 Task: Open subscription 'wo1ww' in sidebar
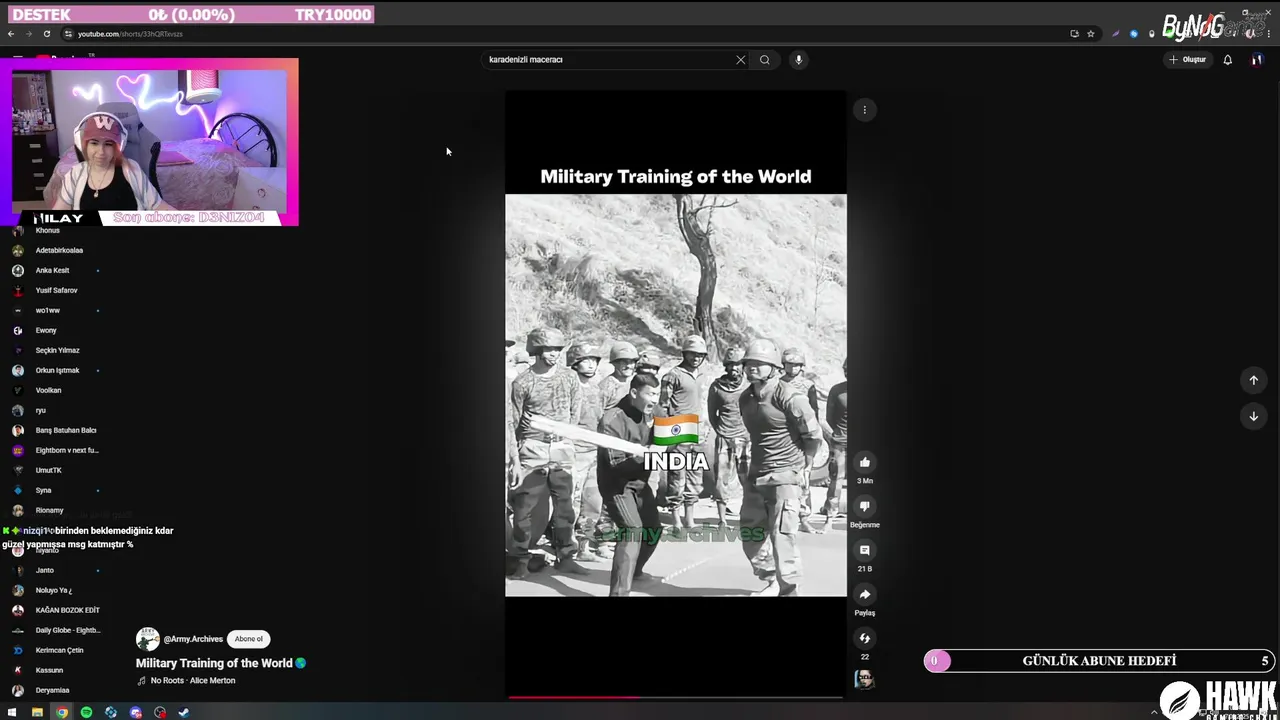(x=48, y=310)
